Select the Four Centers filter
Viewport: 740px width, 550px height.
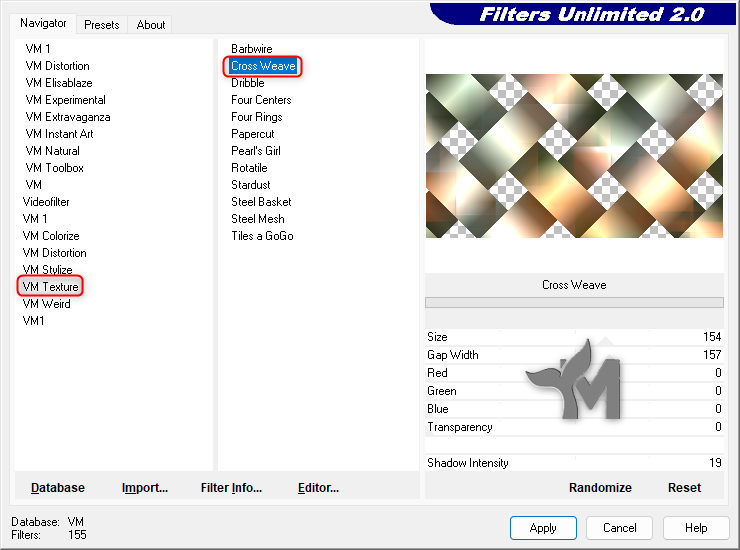[261, 100]
